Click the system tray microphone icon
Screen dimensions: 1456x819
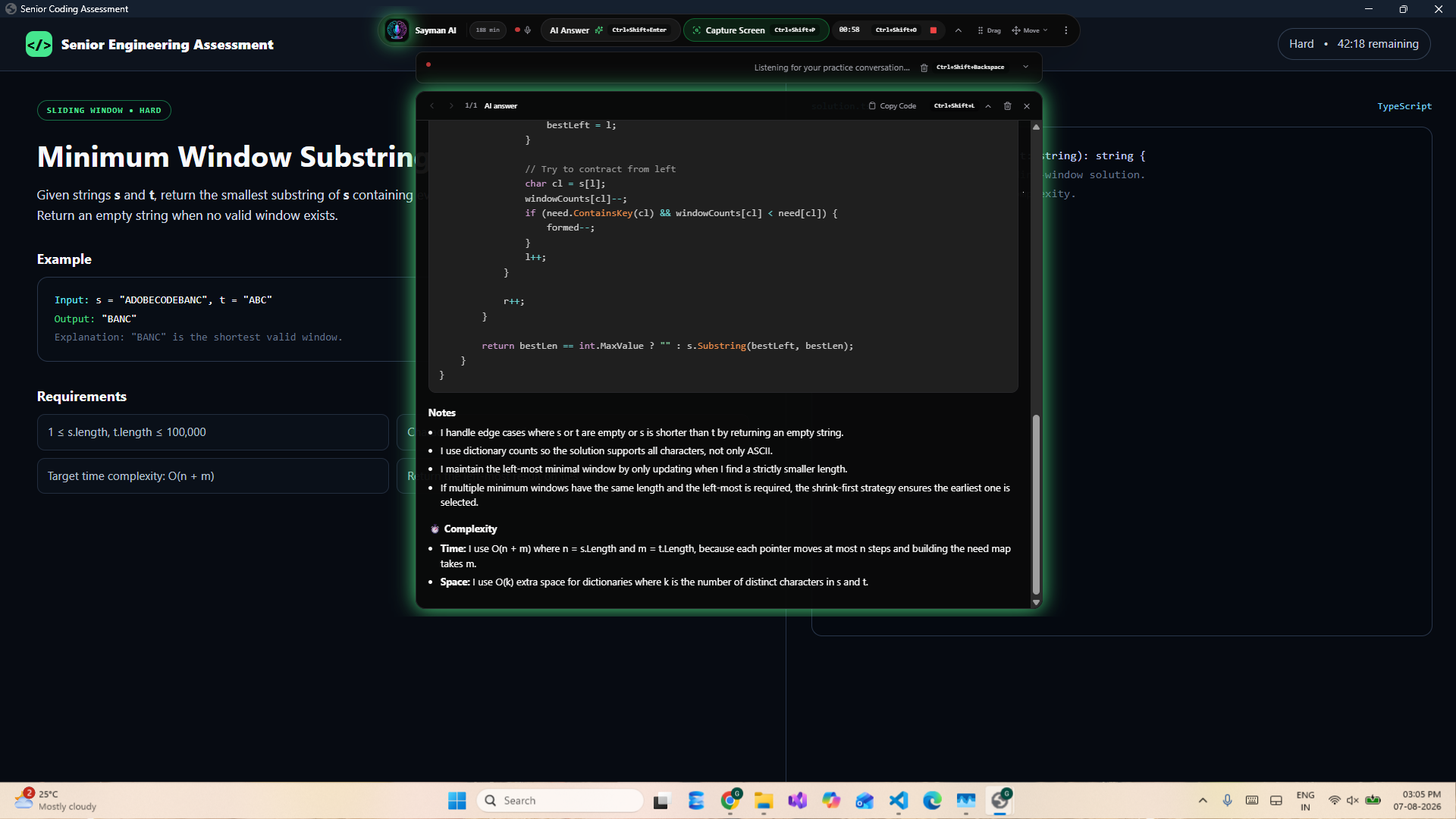(1228, 801)
